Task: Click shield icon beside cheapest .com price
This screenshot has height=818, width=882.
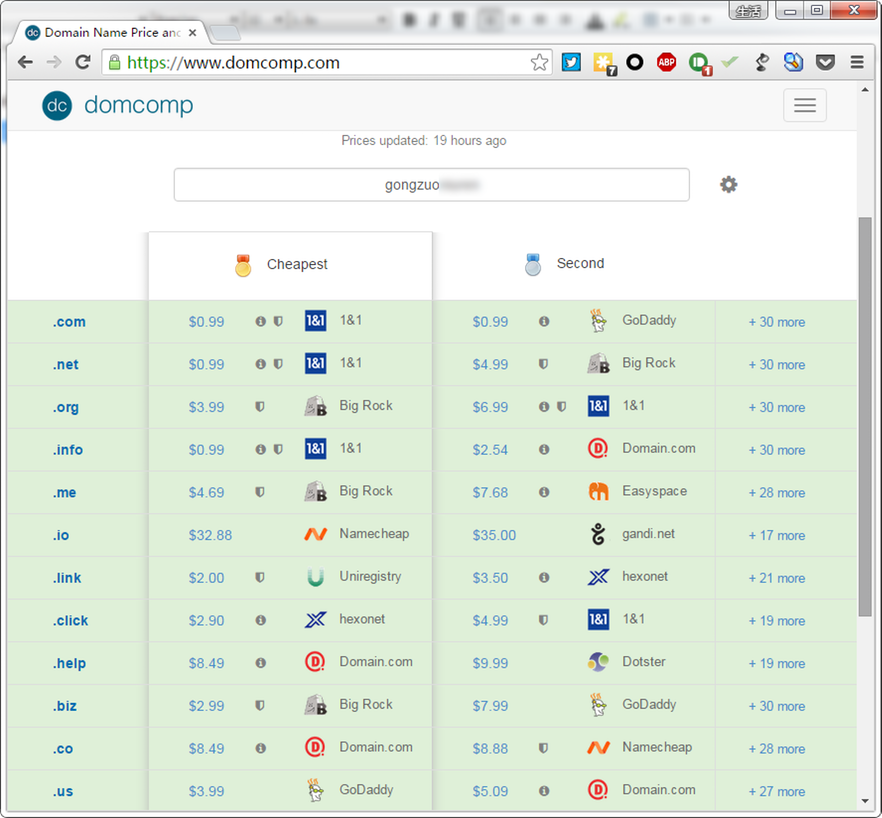Action: click(278, 321)
